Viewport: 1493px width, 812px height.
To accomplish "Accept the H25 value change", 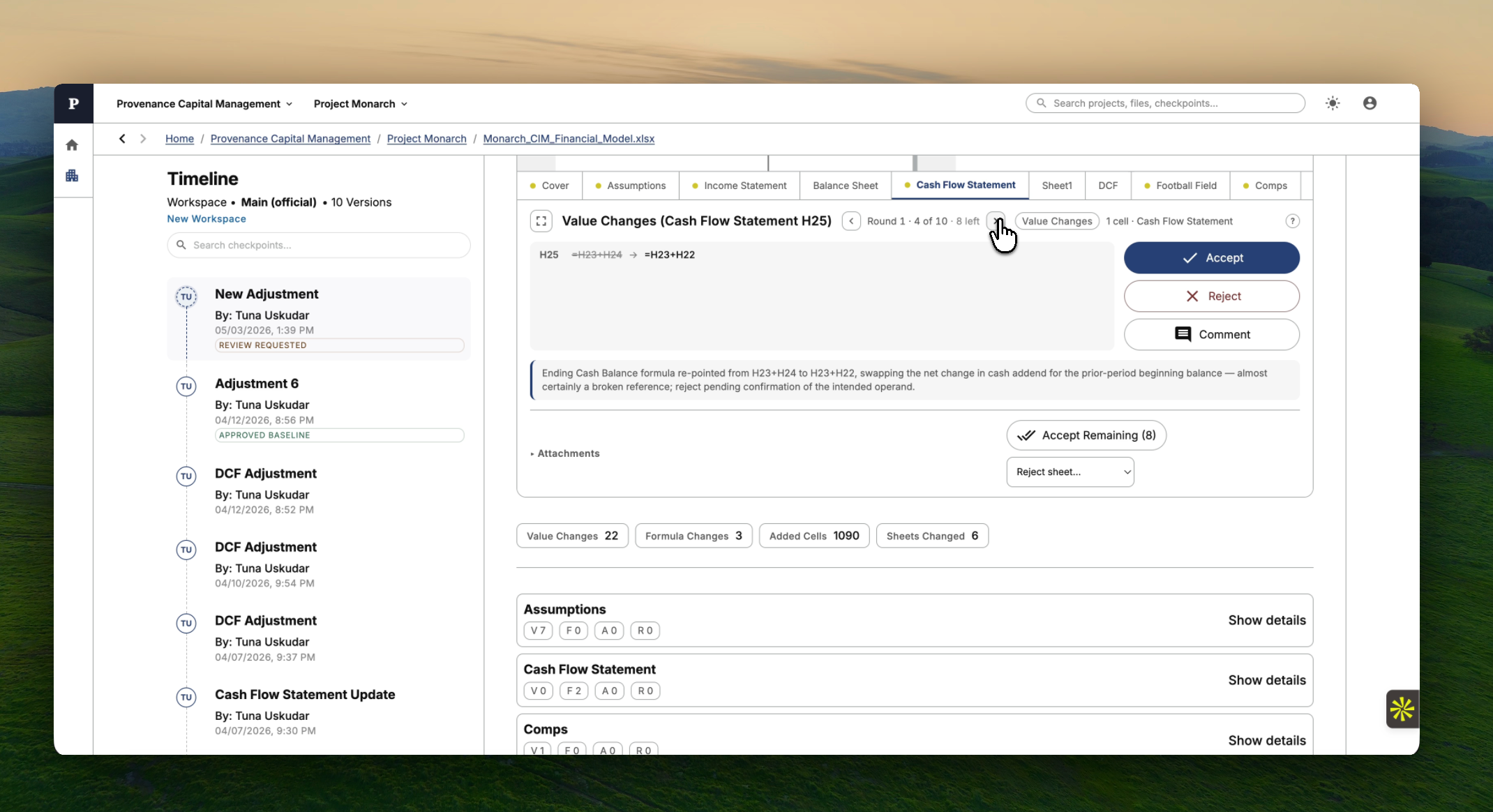I will tap(1211, 258).
